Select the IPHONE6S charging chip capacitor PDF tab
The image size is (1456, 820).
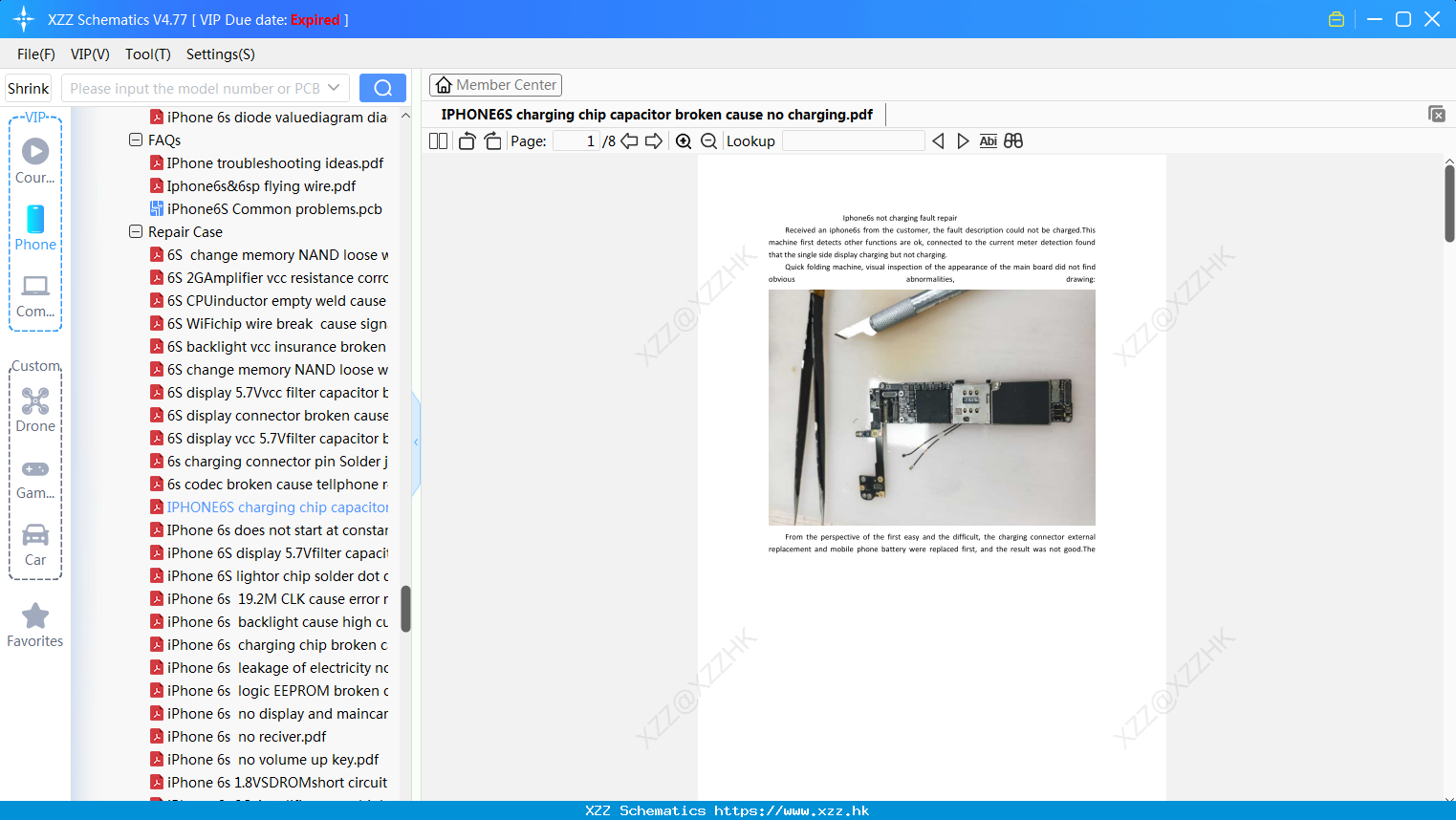click(x=657, y=115)
